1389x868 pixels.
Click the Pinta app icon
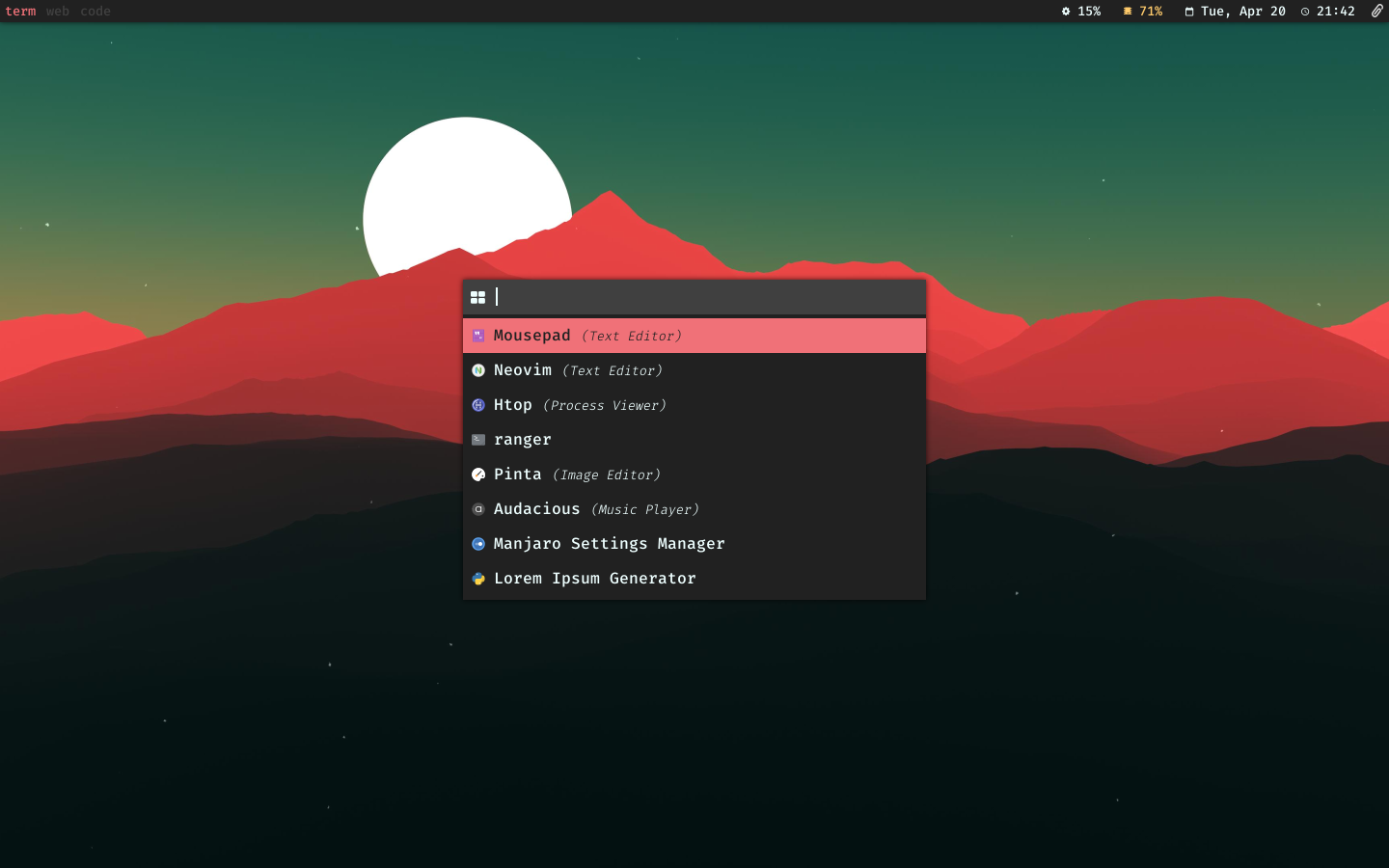point(478,475)
